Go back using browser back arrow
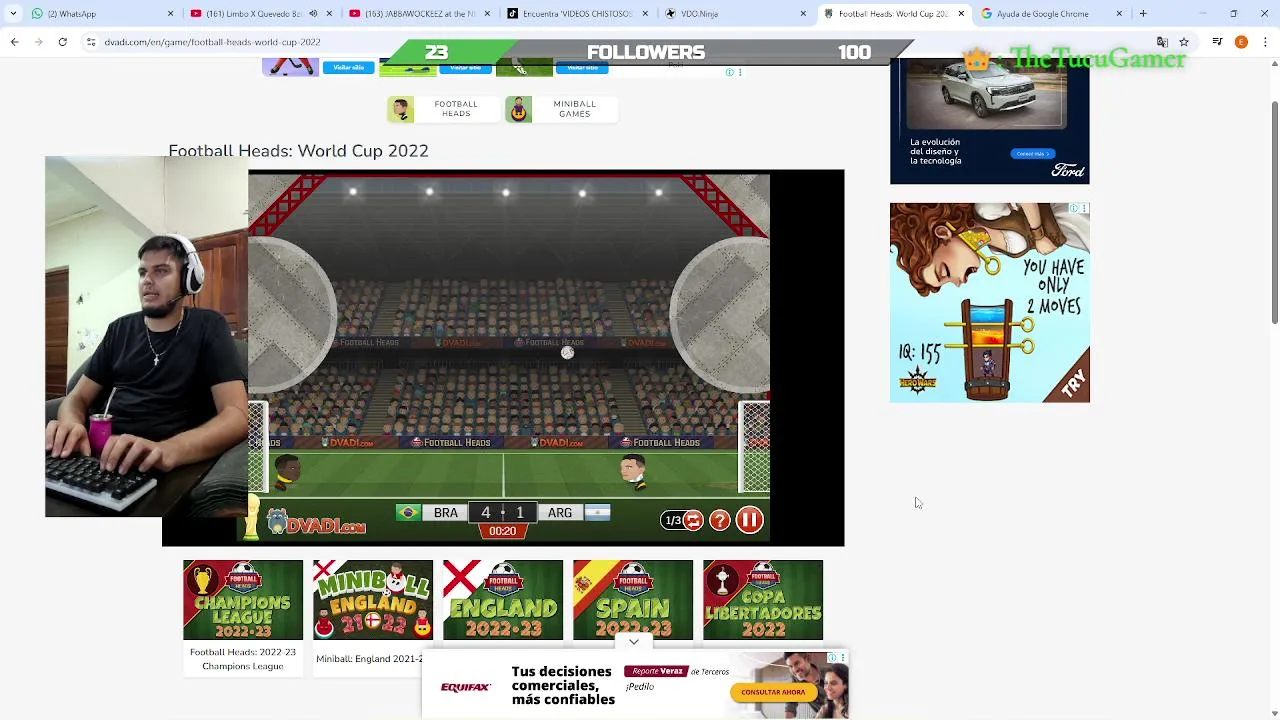Image resolution: width=1280 pixels, height=720 pixels. [x=14, y=42]
